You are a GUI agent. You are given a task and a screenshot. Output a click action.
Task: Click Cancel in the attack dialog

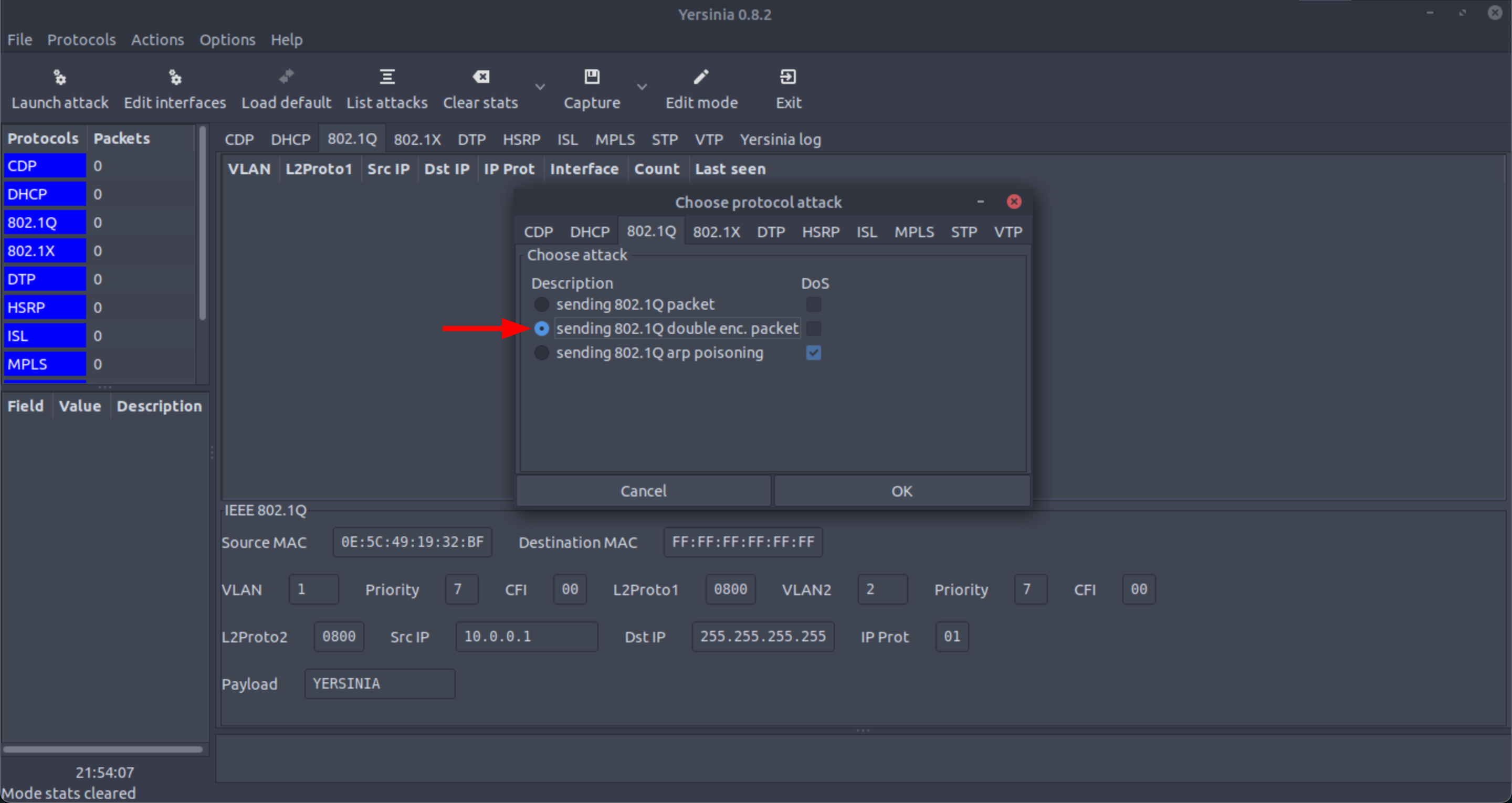[x=643, y=491]
